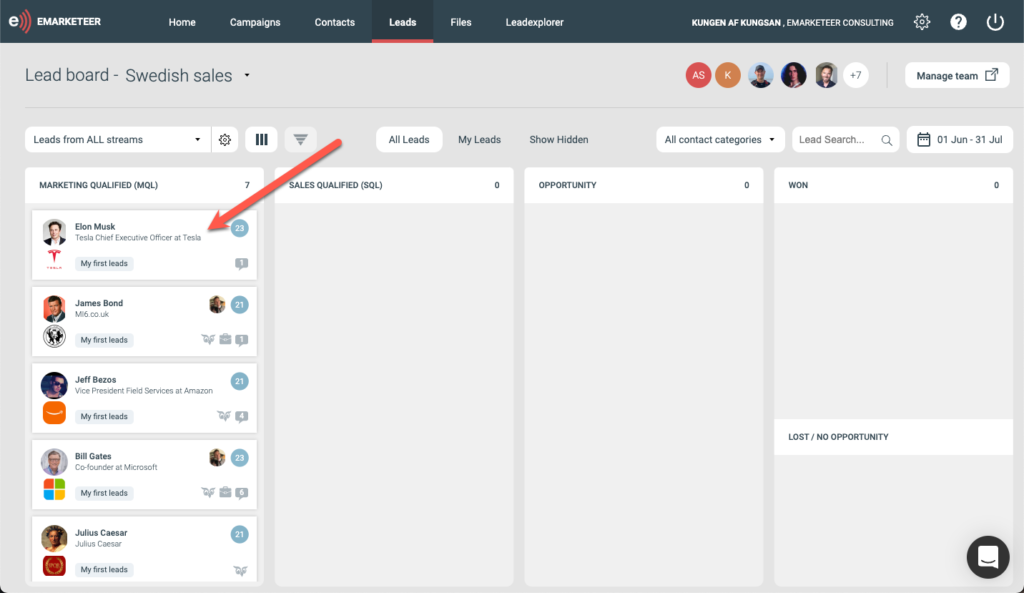Expand the Swedish sales lead board dropdown
The width and height of the screenshot is (1024, 593).
point(247,75)
